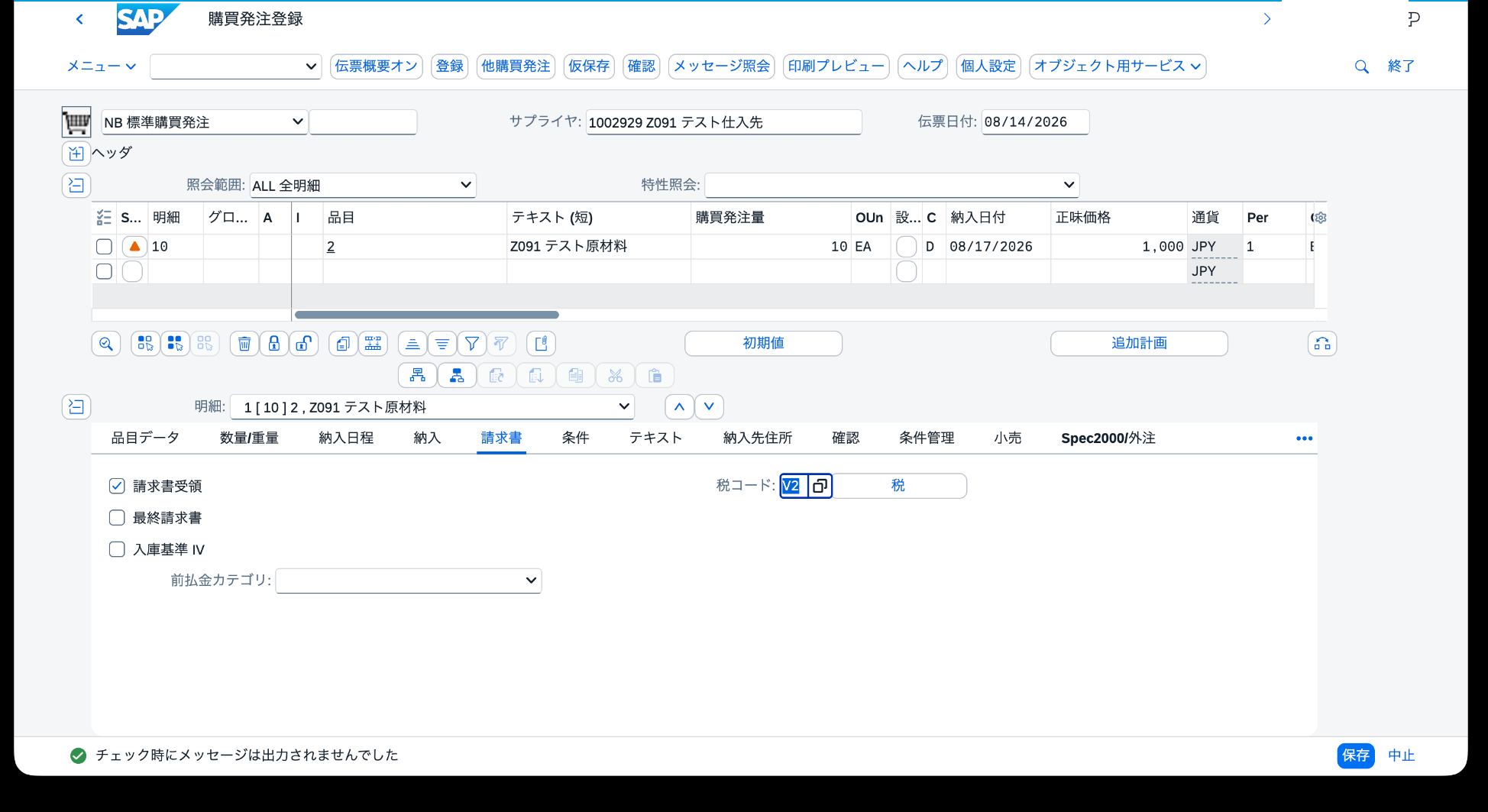The image size is (1488, 812).
Task: Click 伝票日付 date field
Action: coord(1035,122)
